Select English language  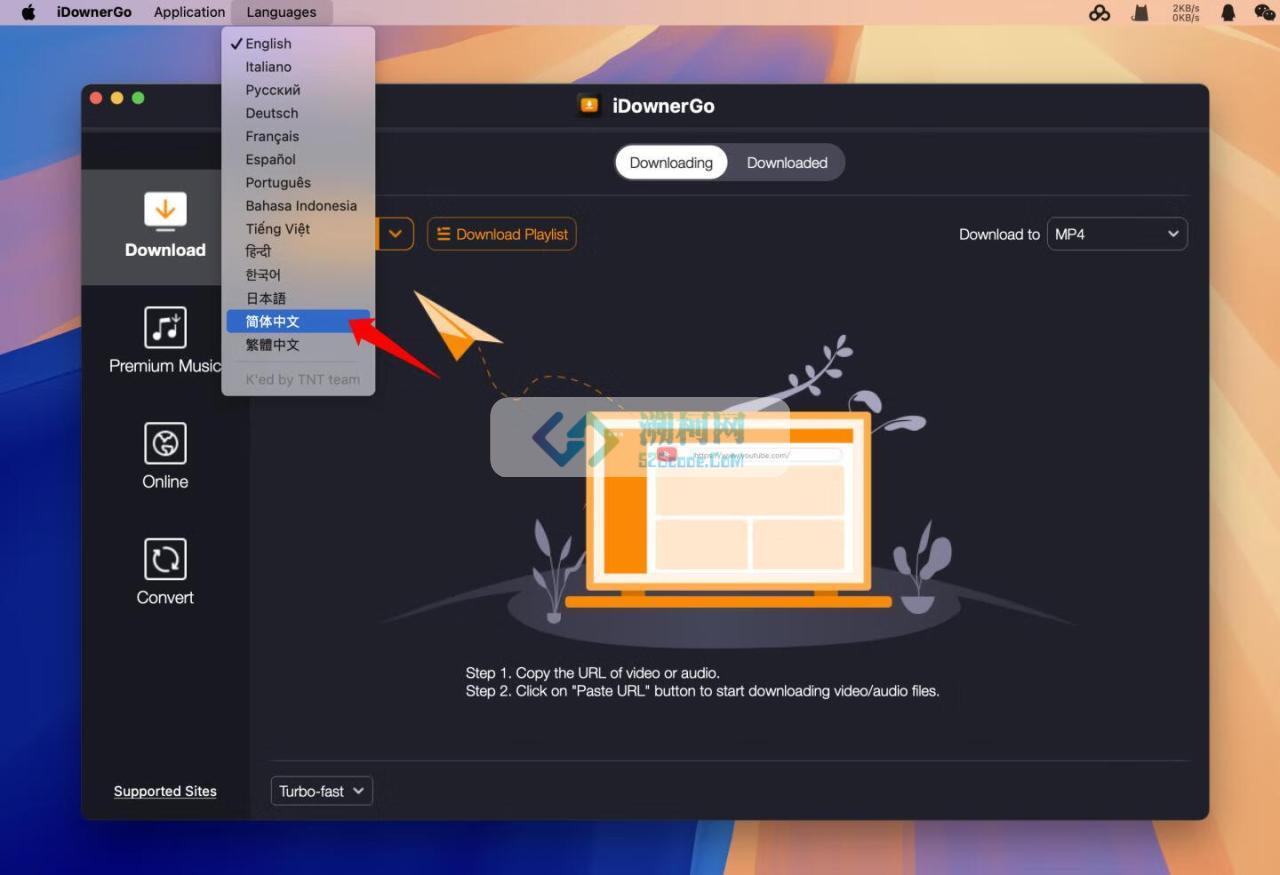coord(298,44)
